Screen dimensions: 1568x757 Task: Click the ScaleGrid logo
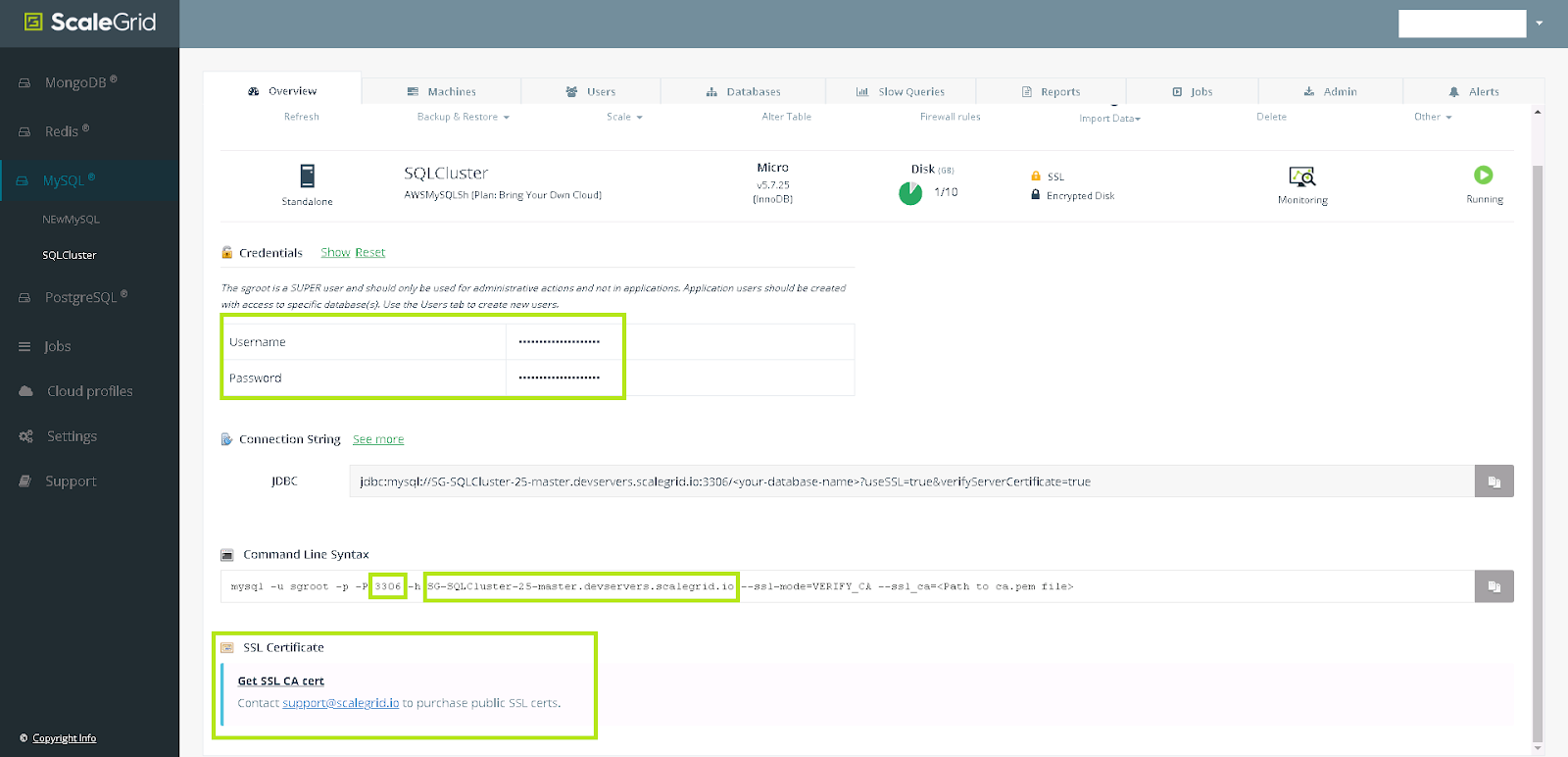[89, 23]
